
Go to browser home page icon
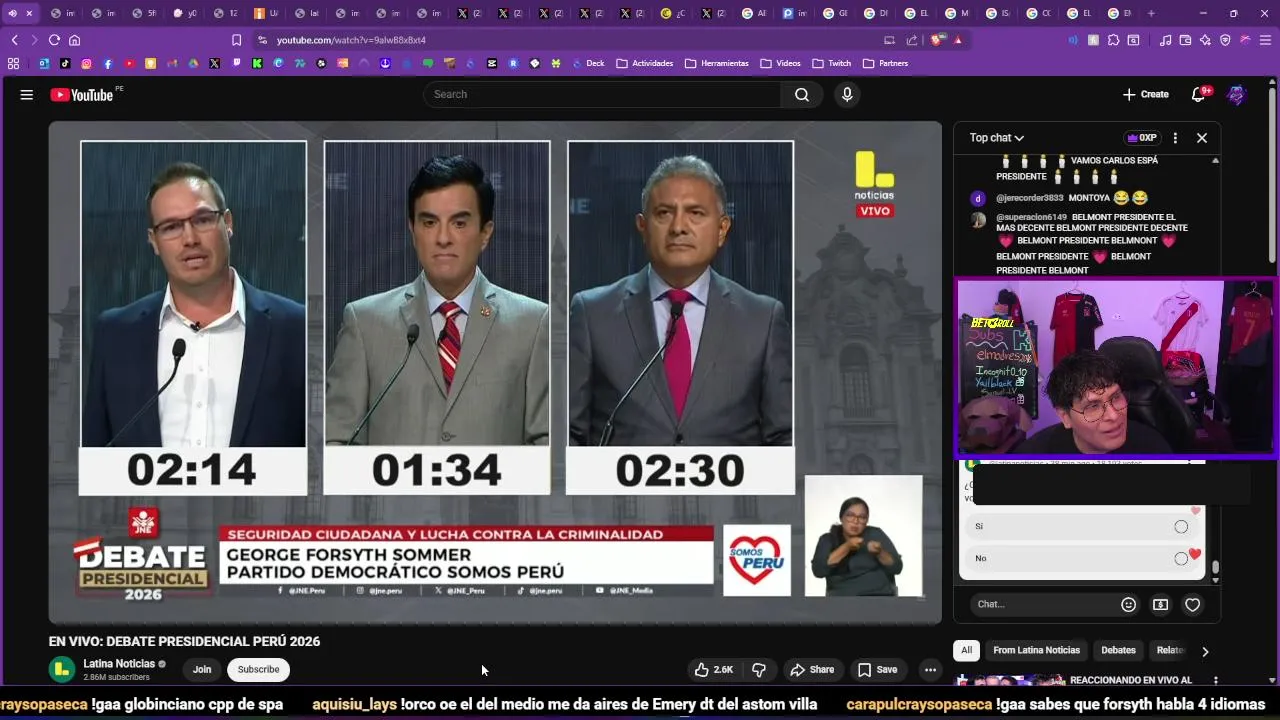click(x=74, y=40)
